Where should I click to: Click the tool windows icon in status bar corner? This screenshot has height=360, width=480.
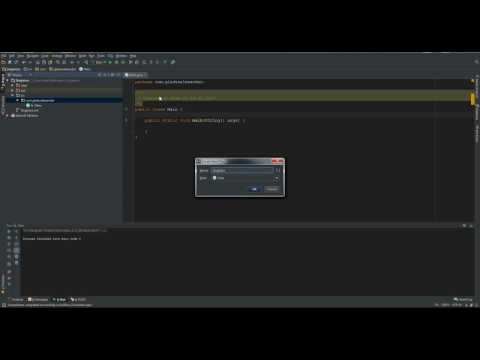pos(4,305)
